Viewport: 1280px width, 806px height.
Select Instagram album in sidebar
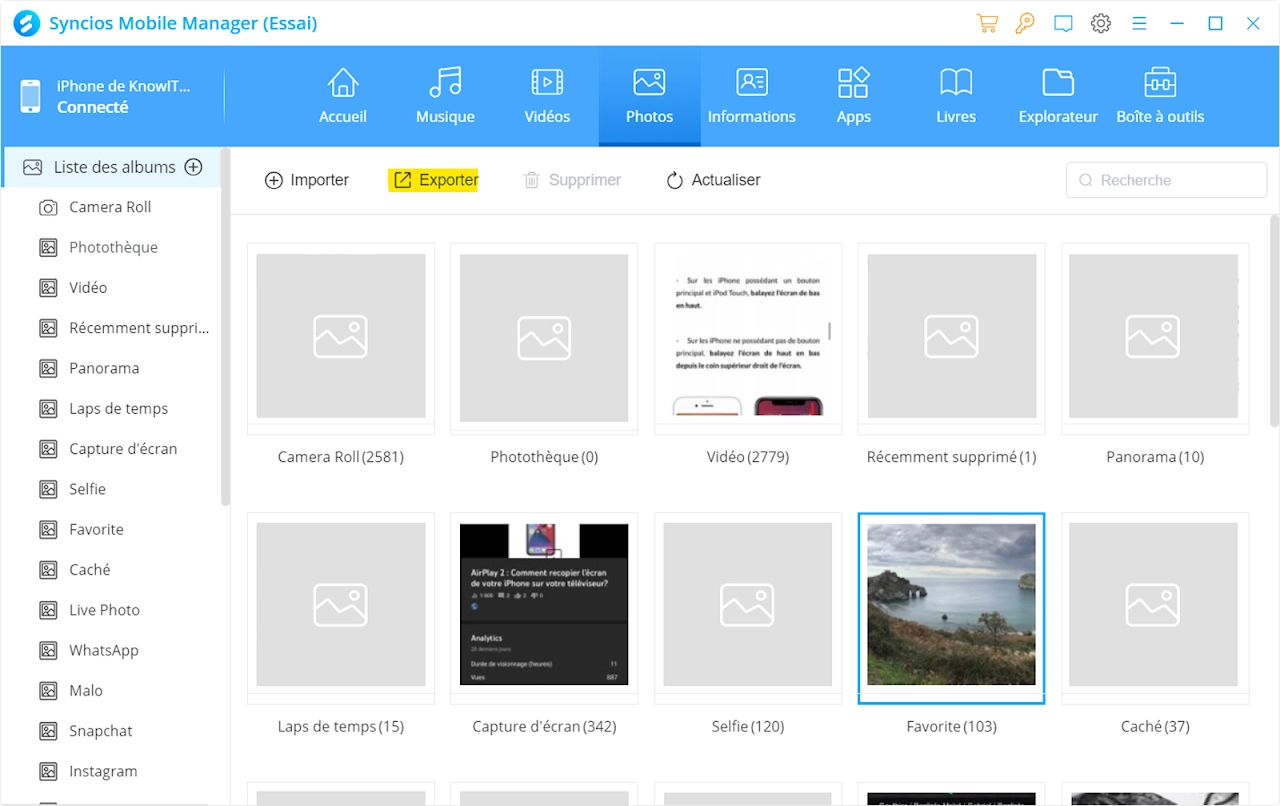point(110,771)
